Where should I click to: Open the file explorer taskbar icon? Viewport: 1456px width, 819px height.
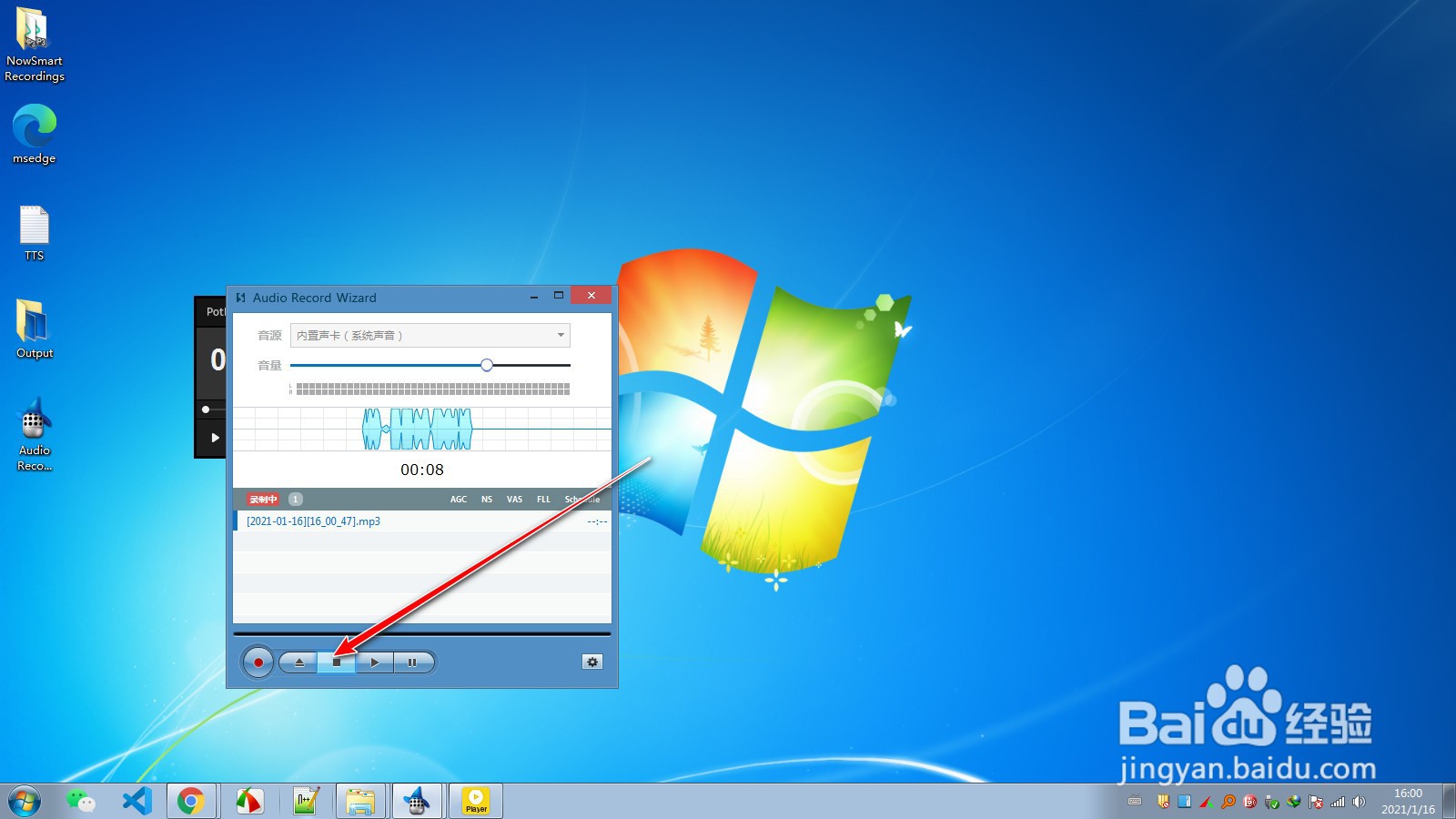pyautogui.click(x=360, y=801)
